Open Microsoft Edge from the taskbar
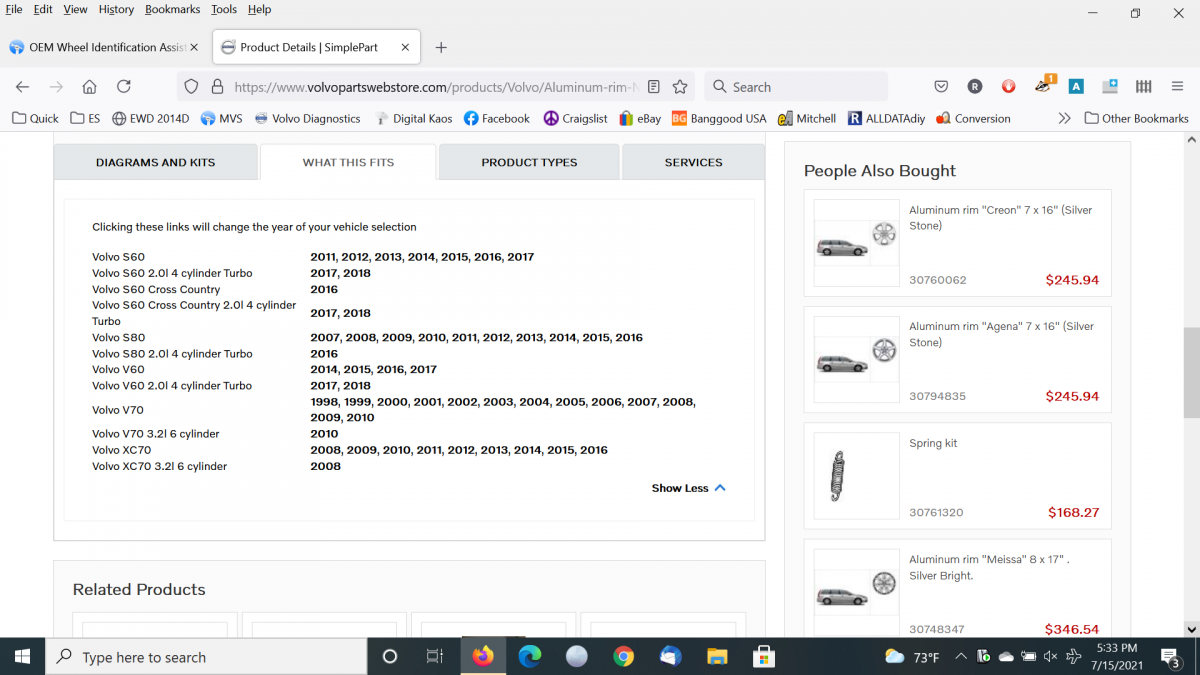 click(530, 656)
